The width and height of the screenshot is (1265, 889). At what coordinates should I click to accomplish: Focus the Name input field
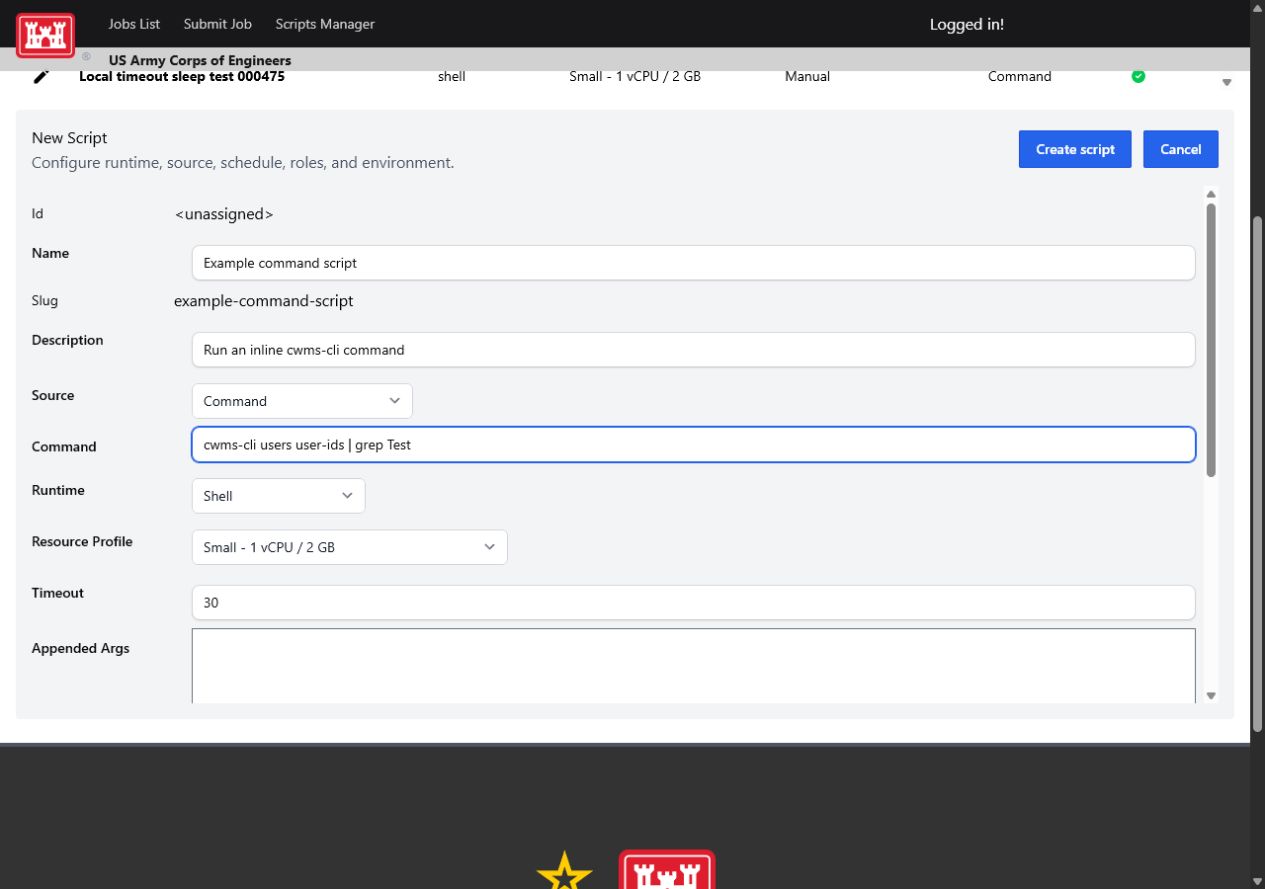(x=693, y=263)
